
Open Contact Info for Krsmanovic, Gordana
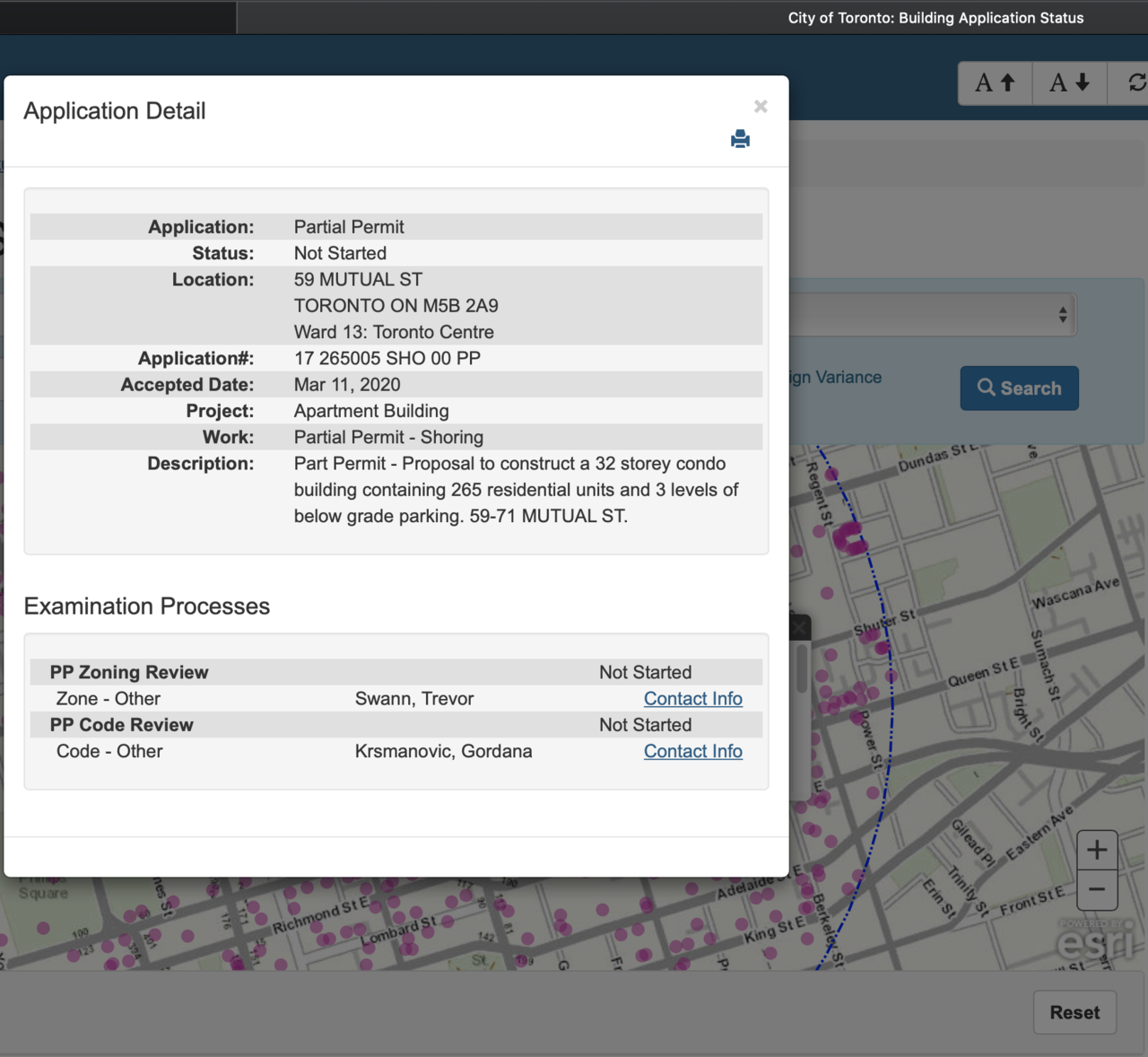coord(692,751)
